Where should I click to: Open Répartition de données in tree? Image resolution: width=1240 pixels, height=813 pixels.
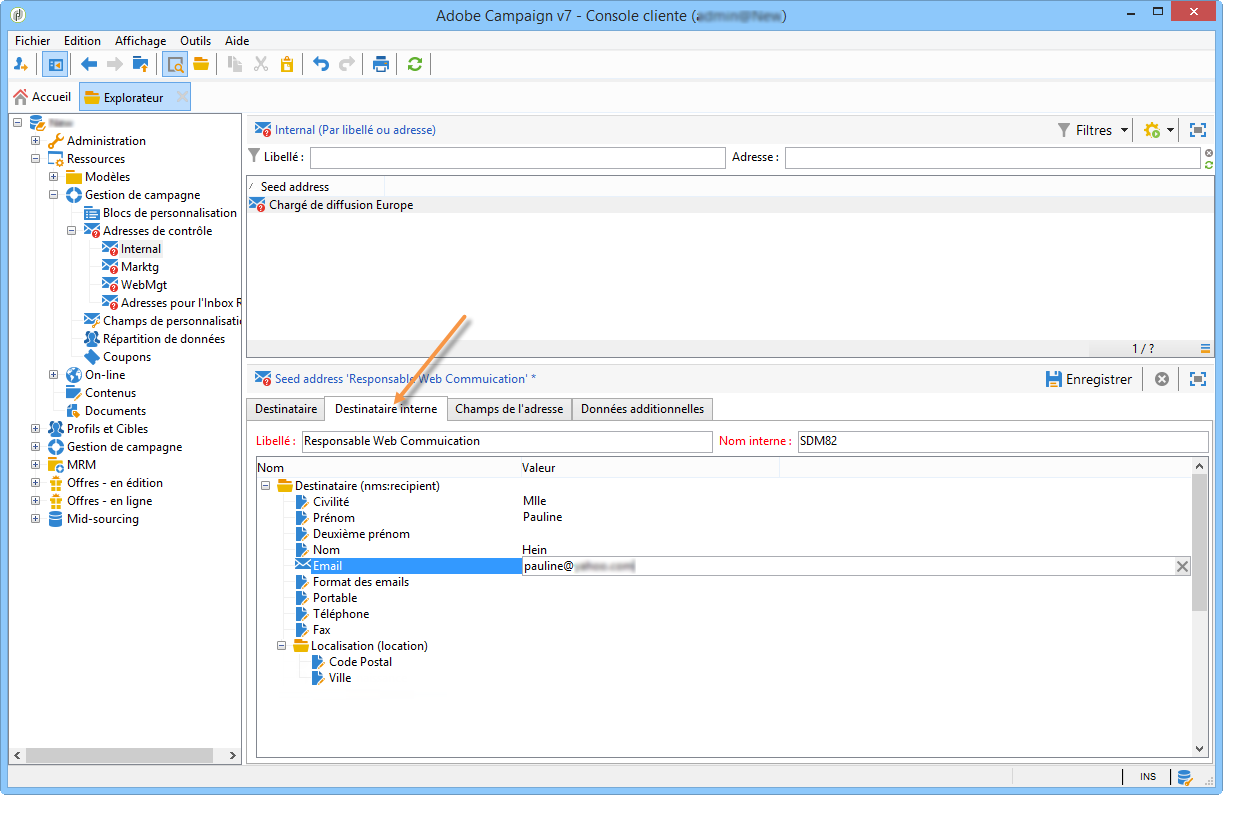(163, 339)
